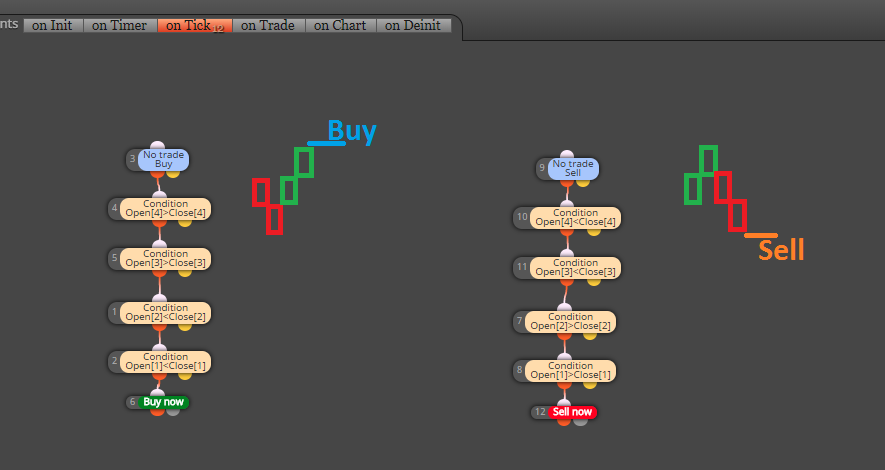Click yellow output dot of block 4
This screenshot has width=885, height=470.
point(185,223)
